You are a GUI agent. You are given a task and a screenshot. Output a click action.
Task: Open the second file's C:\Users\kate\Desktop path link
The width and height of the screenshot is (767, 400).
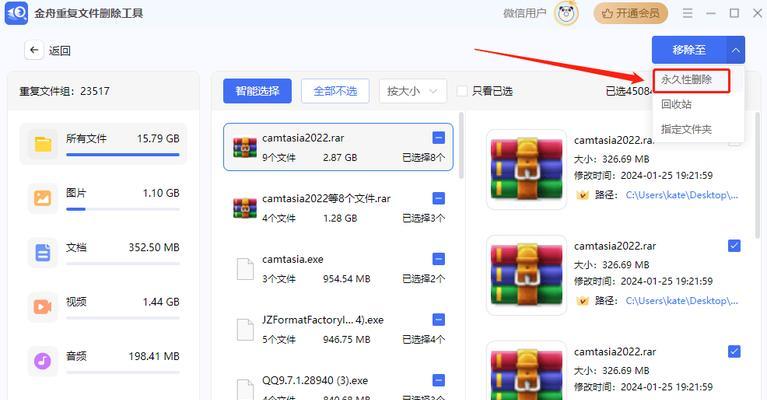click(x=682, y=301)
